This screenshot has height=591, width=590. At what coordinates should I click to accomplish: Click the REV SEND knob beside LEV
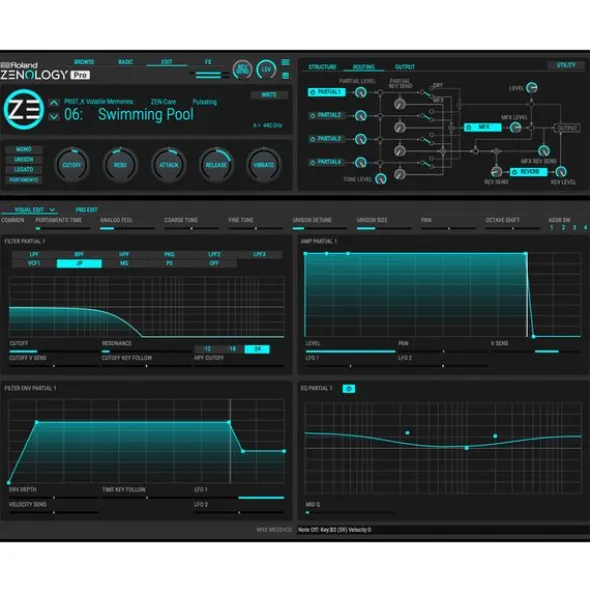[x=242, y=69]
